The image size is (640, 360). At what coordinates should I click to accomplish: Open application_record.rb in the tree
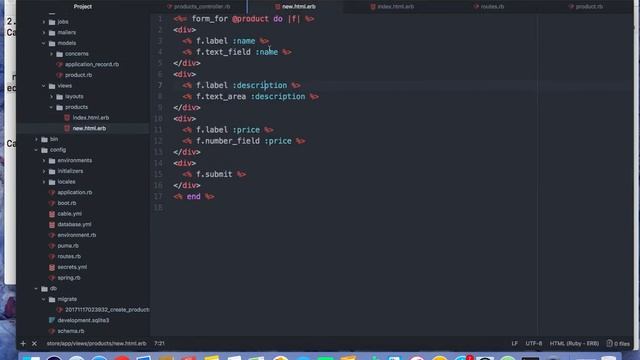[92, 64]
